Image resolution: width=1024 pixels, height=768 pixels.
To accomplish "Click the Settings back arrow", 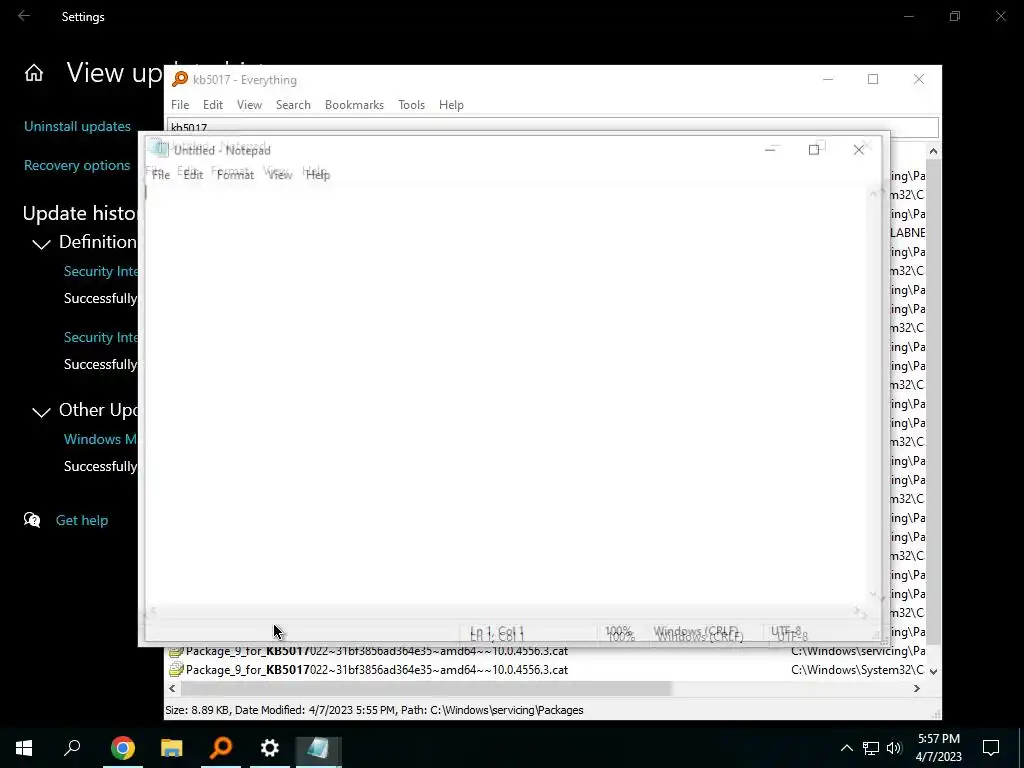I will pos(24,16).
